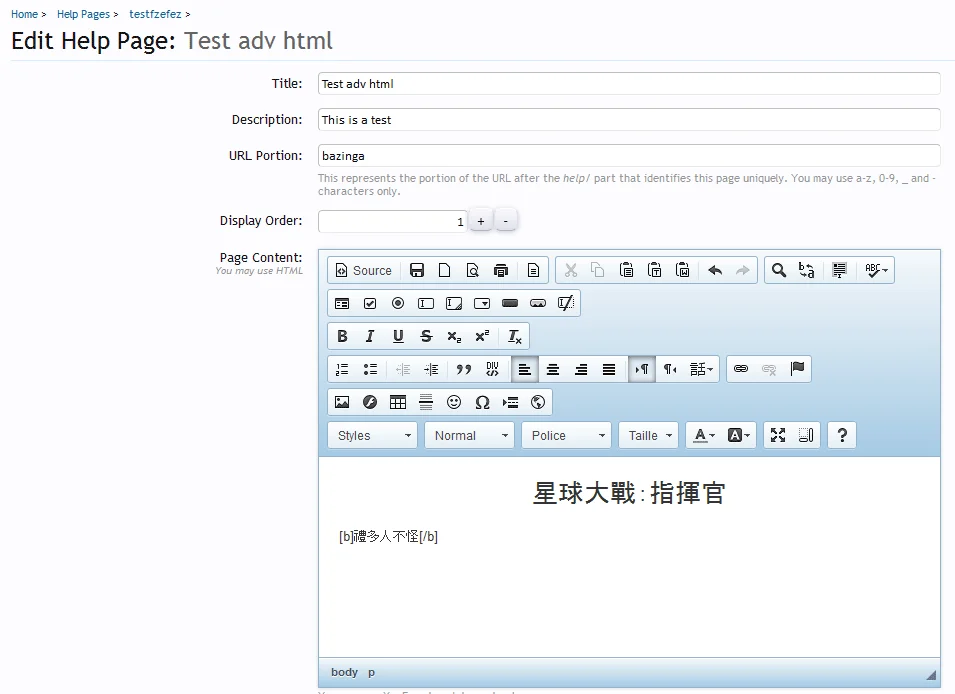Open the smiley emoticon picker
955x694 pixels.
tap(454, 402)
